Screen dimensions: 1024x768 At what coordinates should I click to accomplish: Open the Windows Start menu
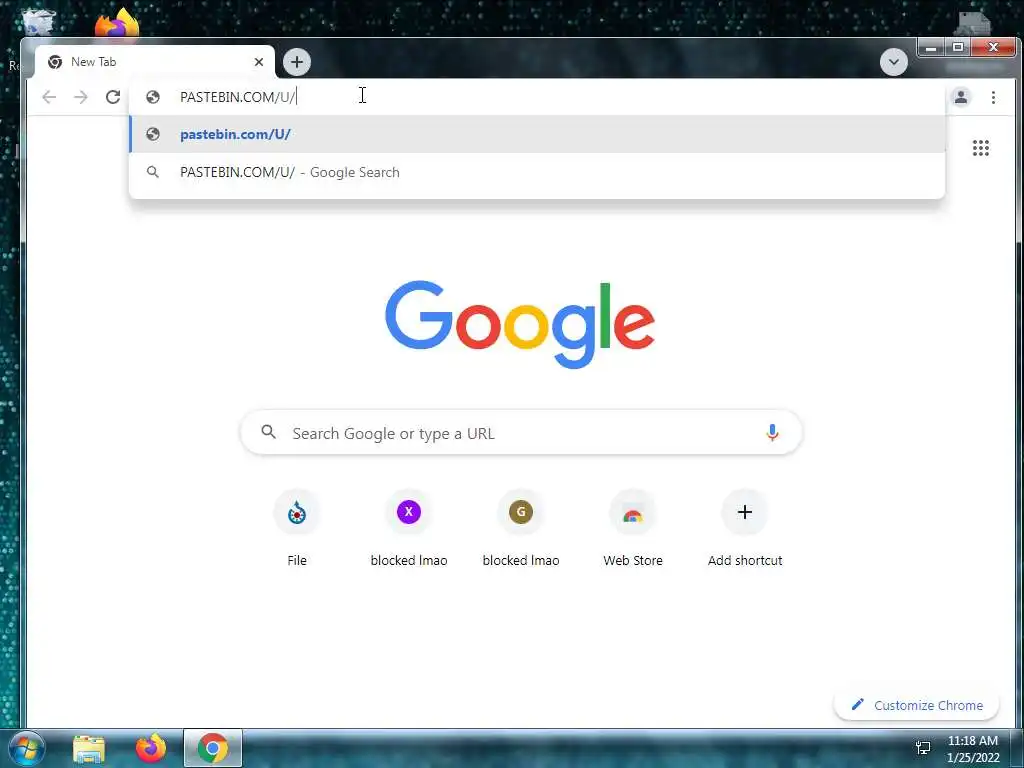26,748
